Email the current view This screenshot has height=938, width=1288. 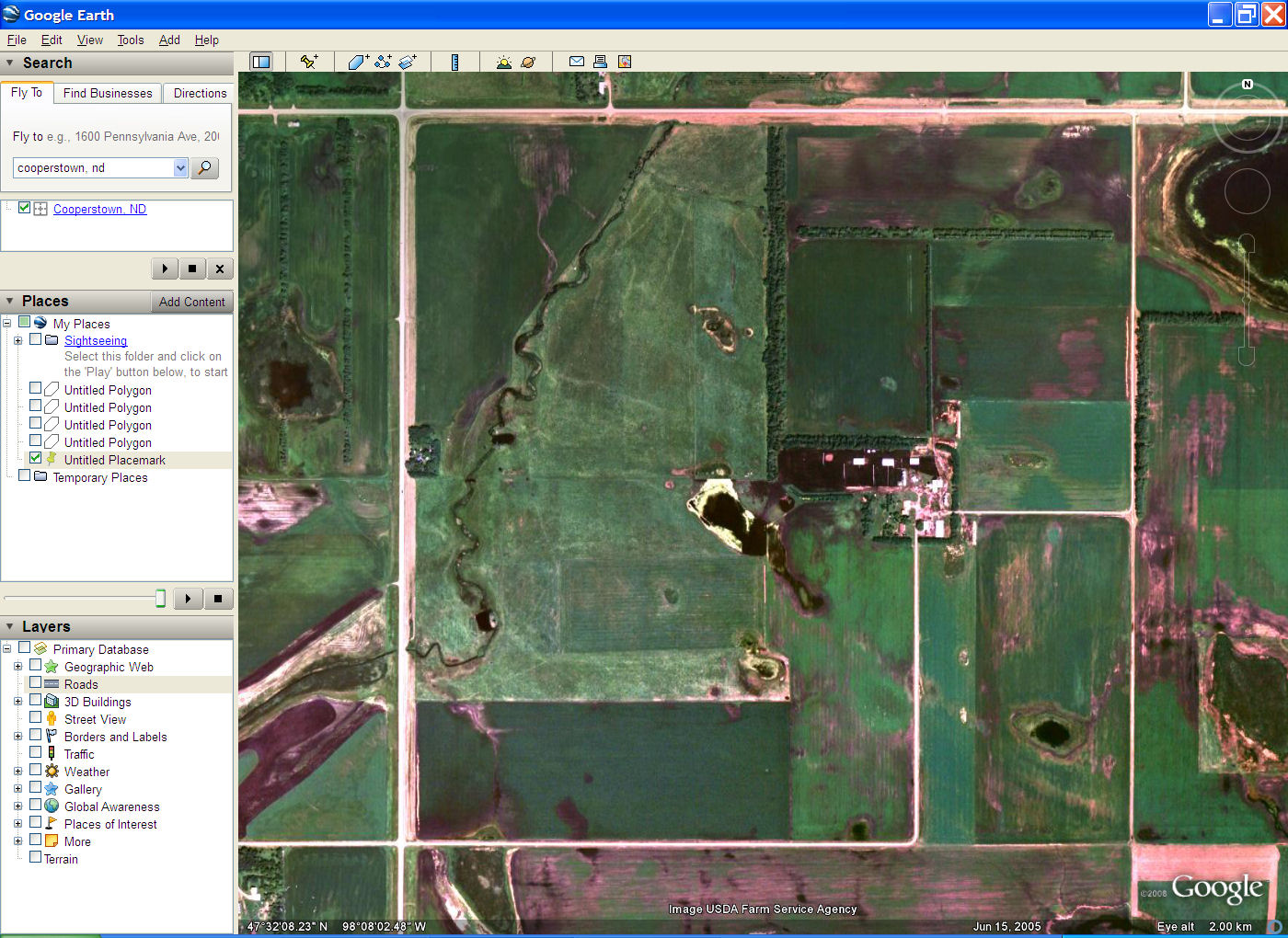(x=577, y=62)
